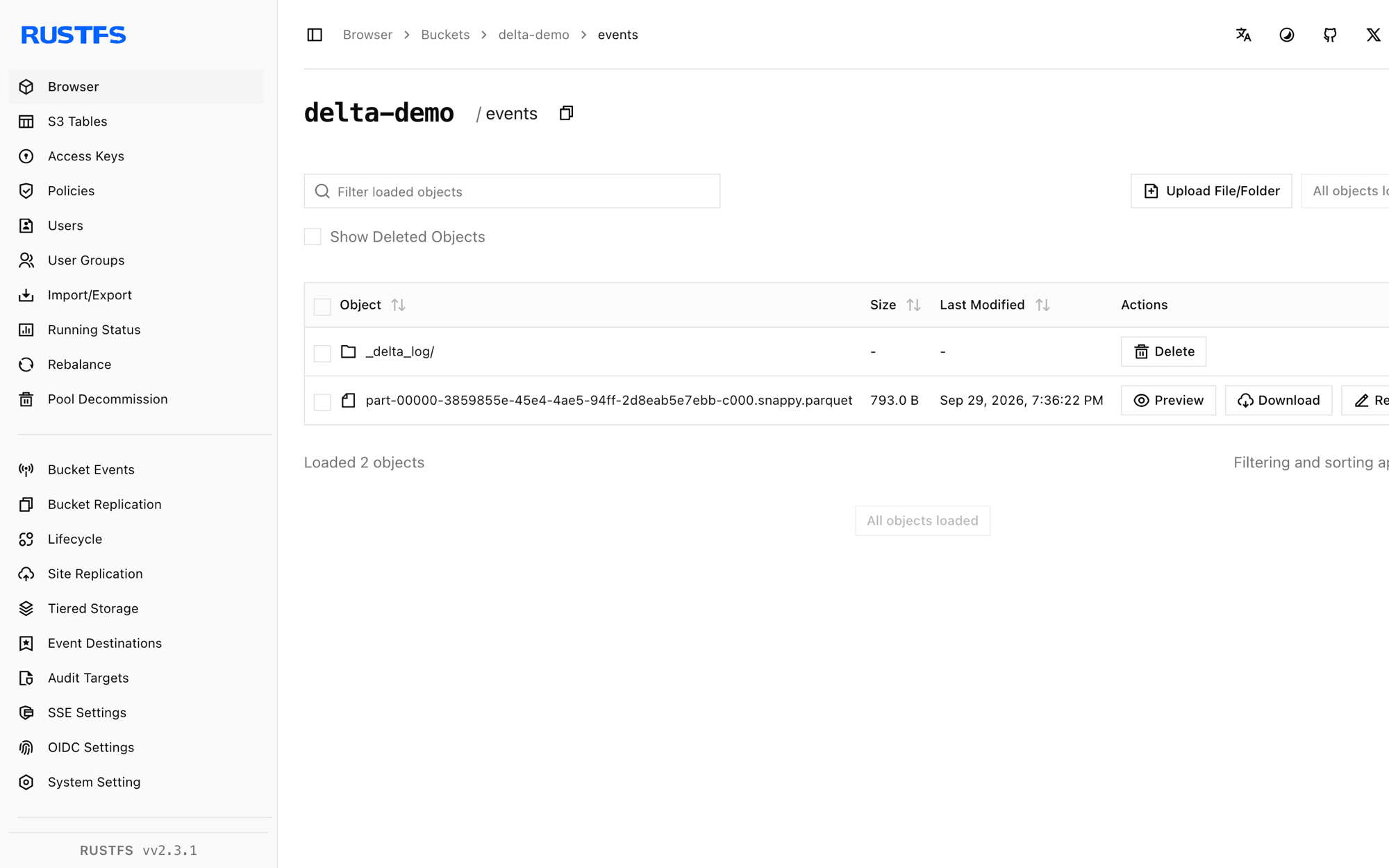This screenshot has height=868, width=1389.
Task: Select the parquet file row checkbox
Action: (x=322, y=401)
